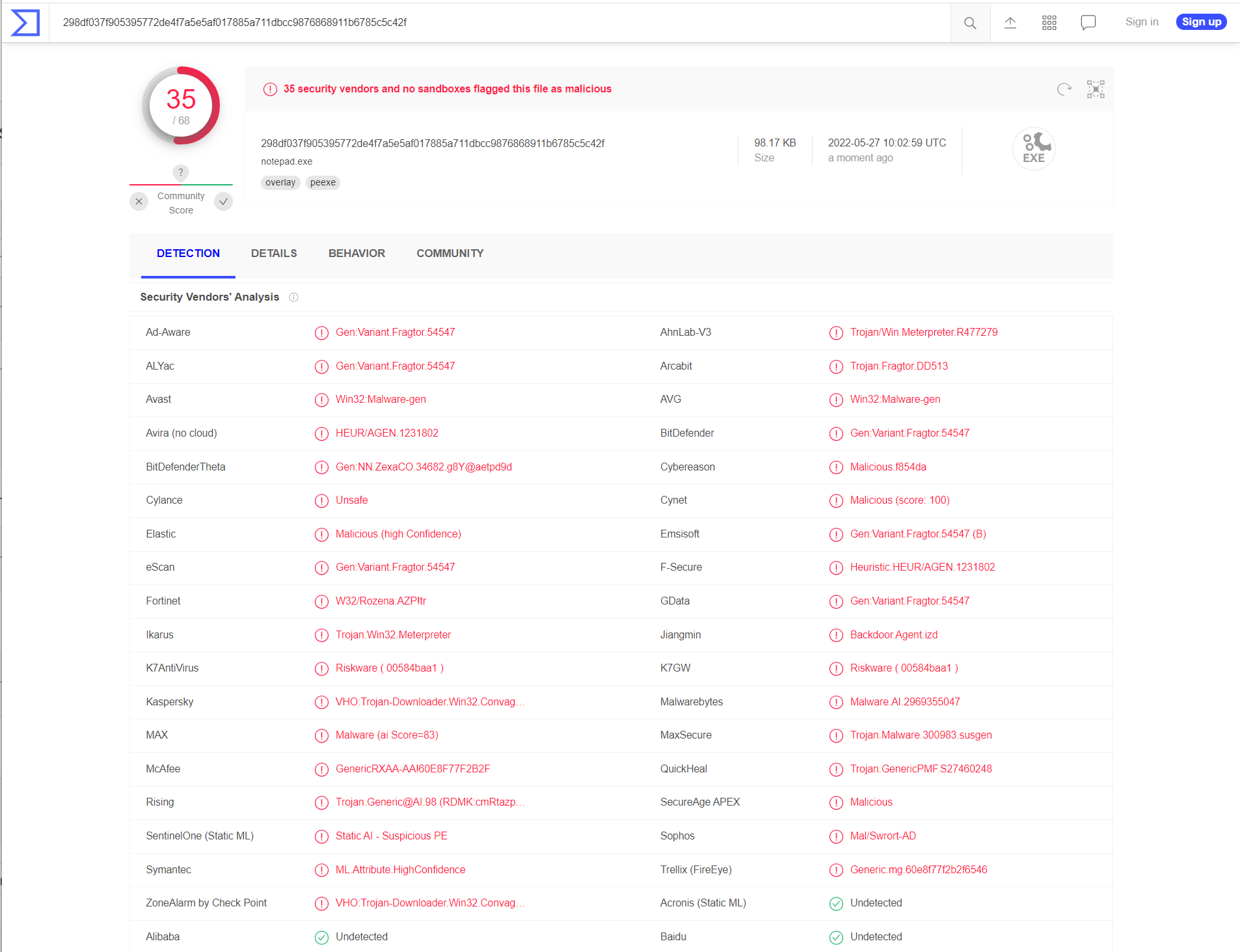Vote file harmless with checkmark button
Image resolution: width=1240 pixels, height=952 pixels.
coord(223,202)
